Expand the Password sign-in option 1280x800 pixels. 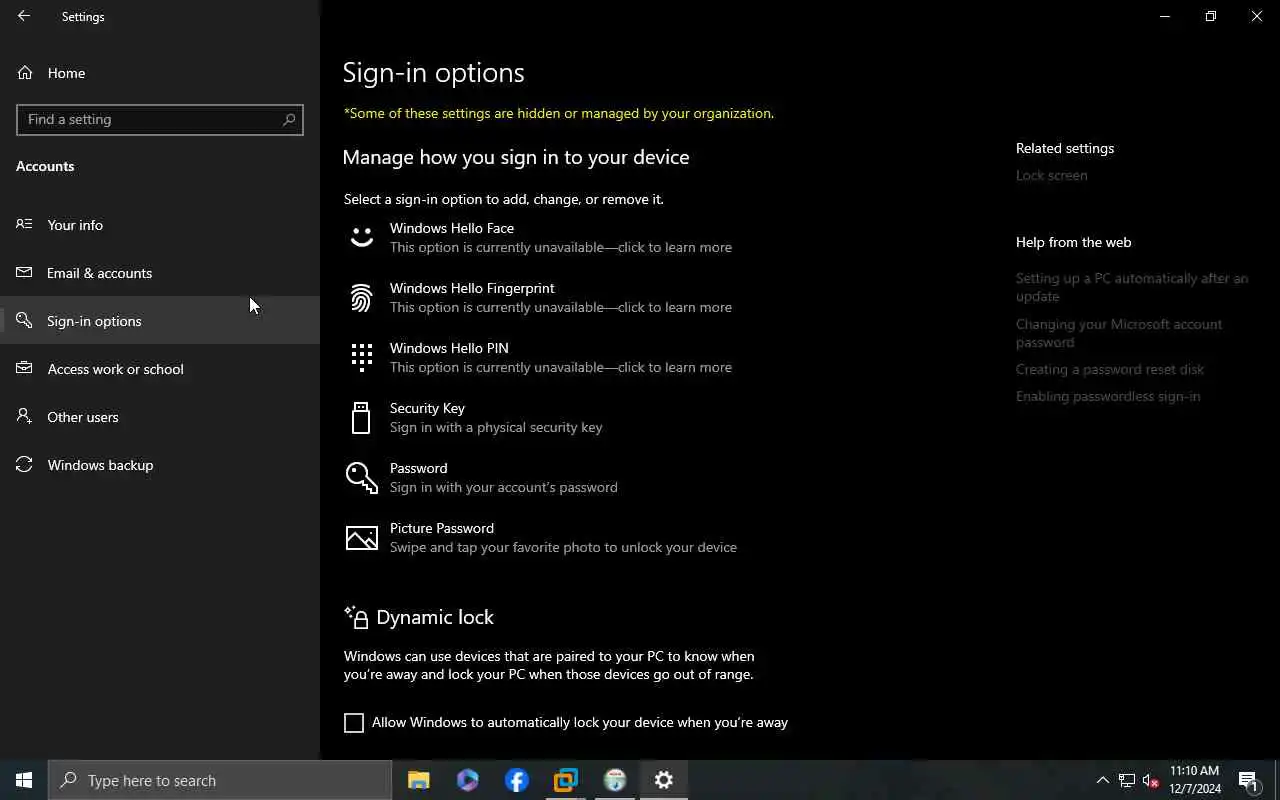click(x=561, y=478)
